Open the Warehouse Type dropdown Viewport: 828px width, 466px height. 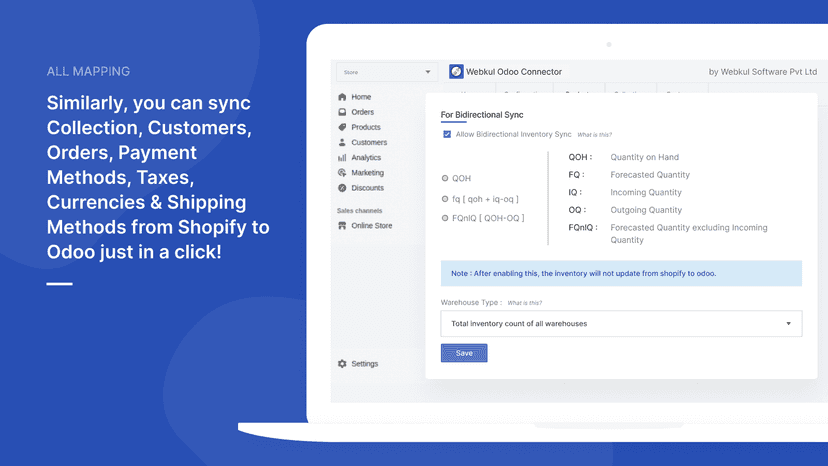(622, 323)
